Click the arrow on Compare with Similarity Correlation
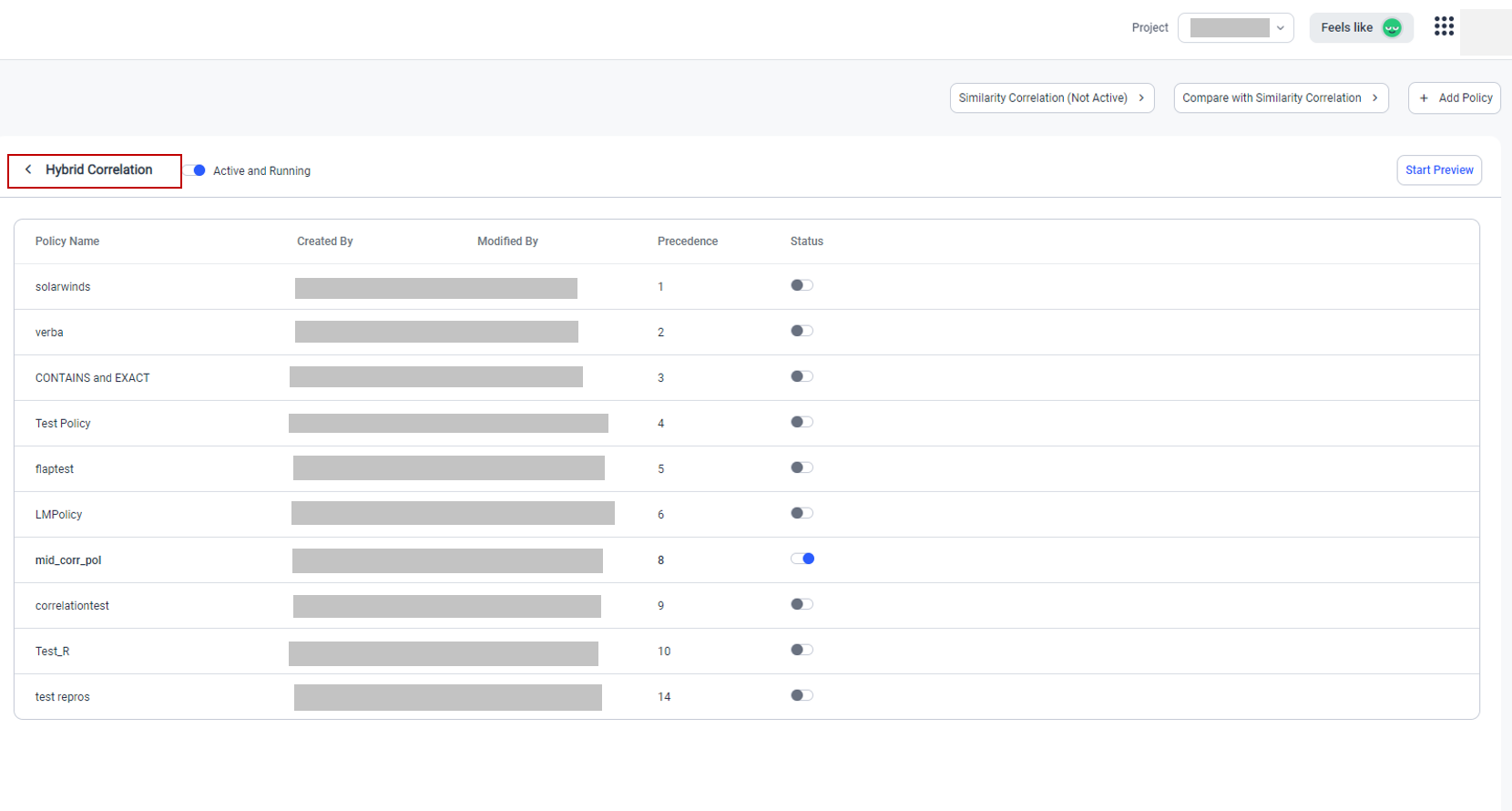1512x811 pixels. pos(1375,98)
